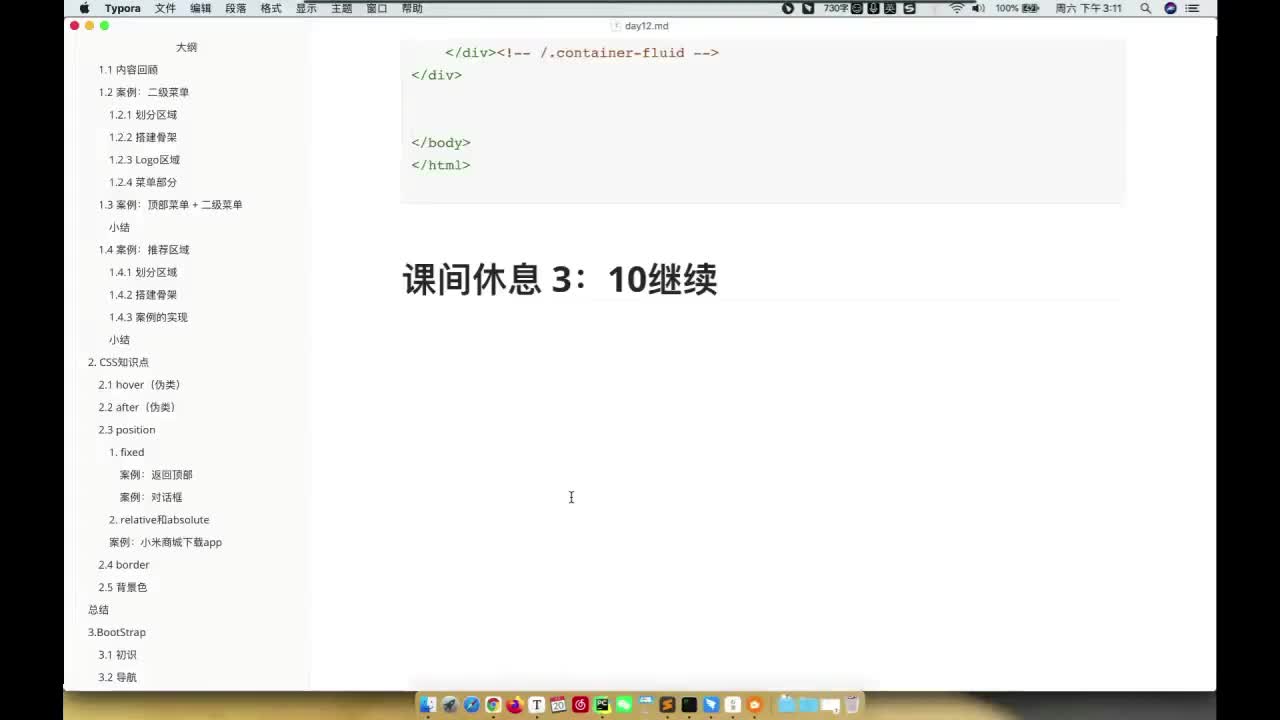Click Typora T icon in dock
Screen dimensions: 1280x720
pos(537,705)
